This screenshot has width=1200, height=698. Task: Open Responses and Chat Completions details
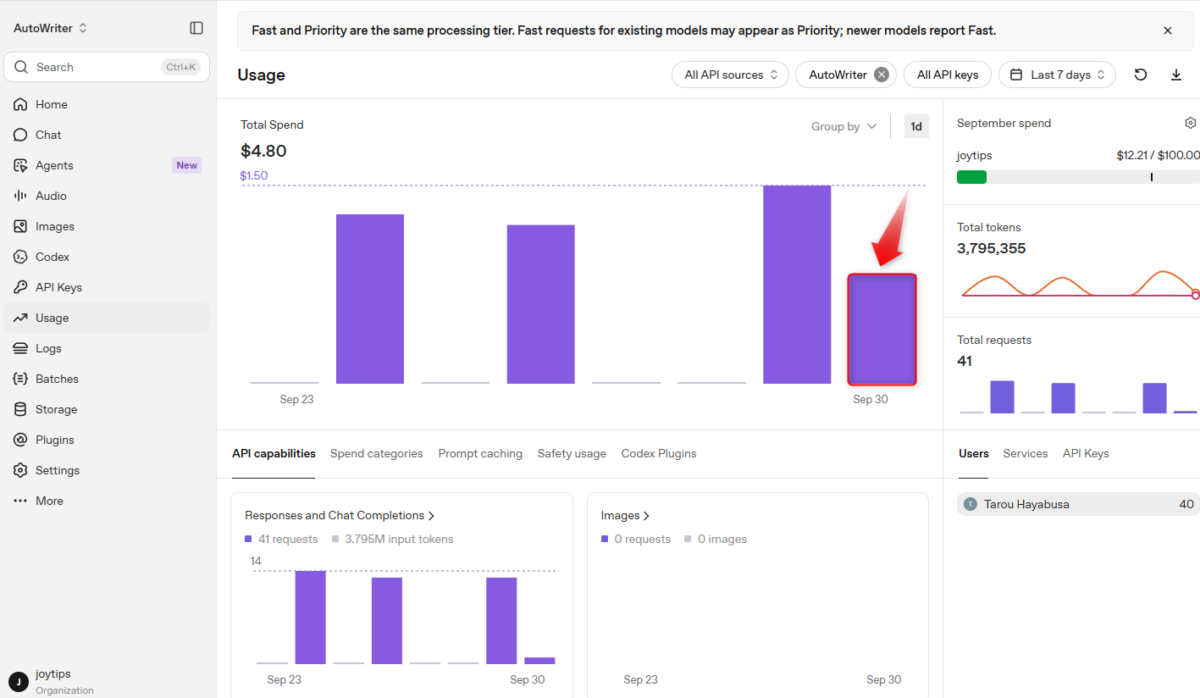(340, 516)
